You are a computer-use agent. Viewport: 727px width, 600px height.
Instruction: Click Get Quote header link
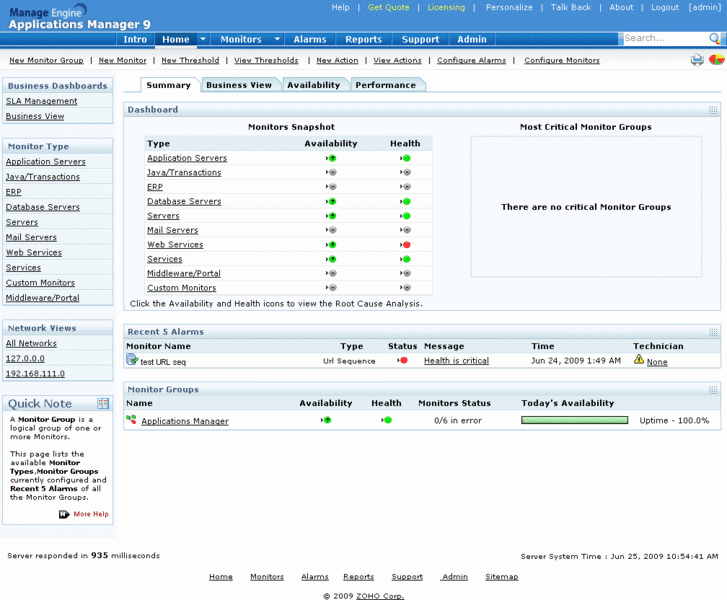click(389, 7)
